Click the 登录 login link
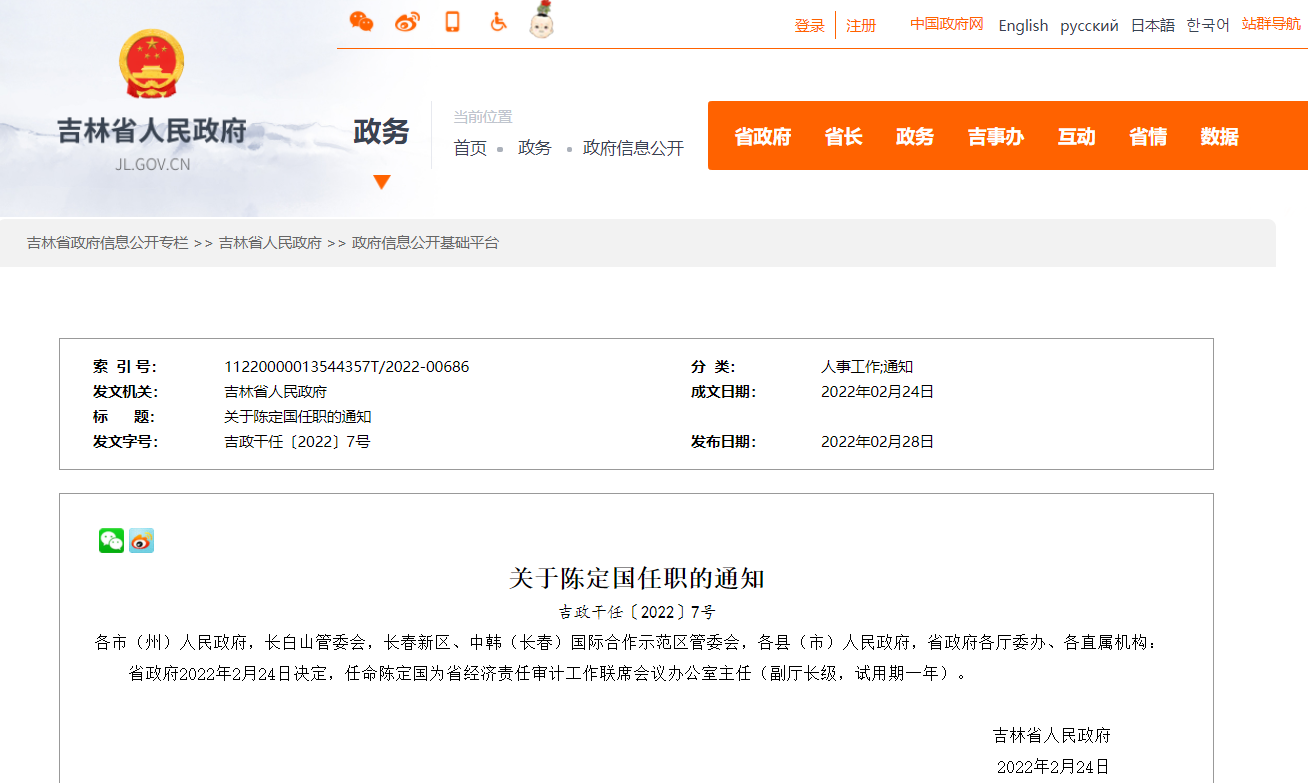The image size is (1308, 783). click(809, 26)
